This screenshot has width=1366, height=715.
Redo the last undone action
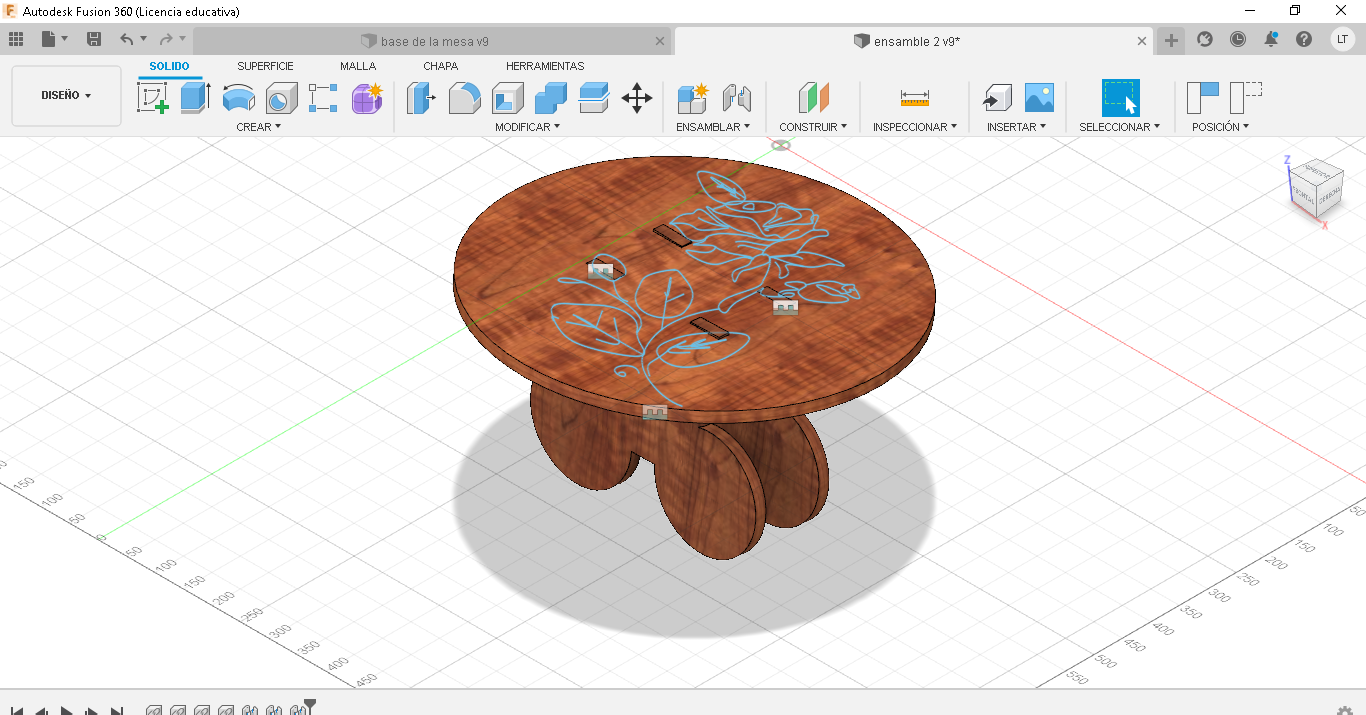click(166, 39)
